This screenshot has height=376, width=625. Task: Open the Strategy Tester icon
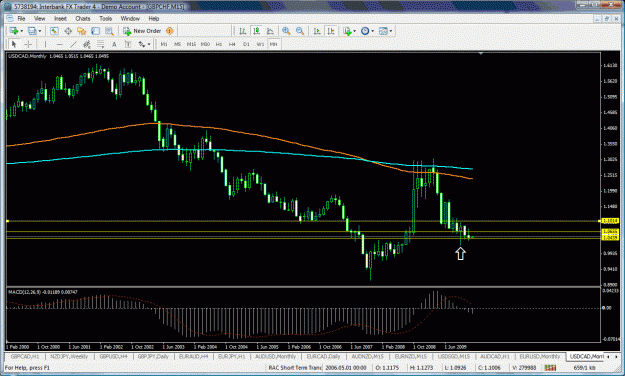point(109,31)
